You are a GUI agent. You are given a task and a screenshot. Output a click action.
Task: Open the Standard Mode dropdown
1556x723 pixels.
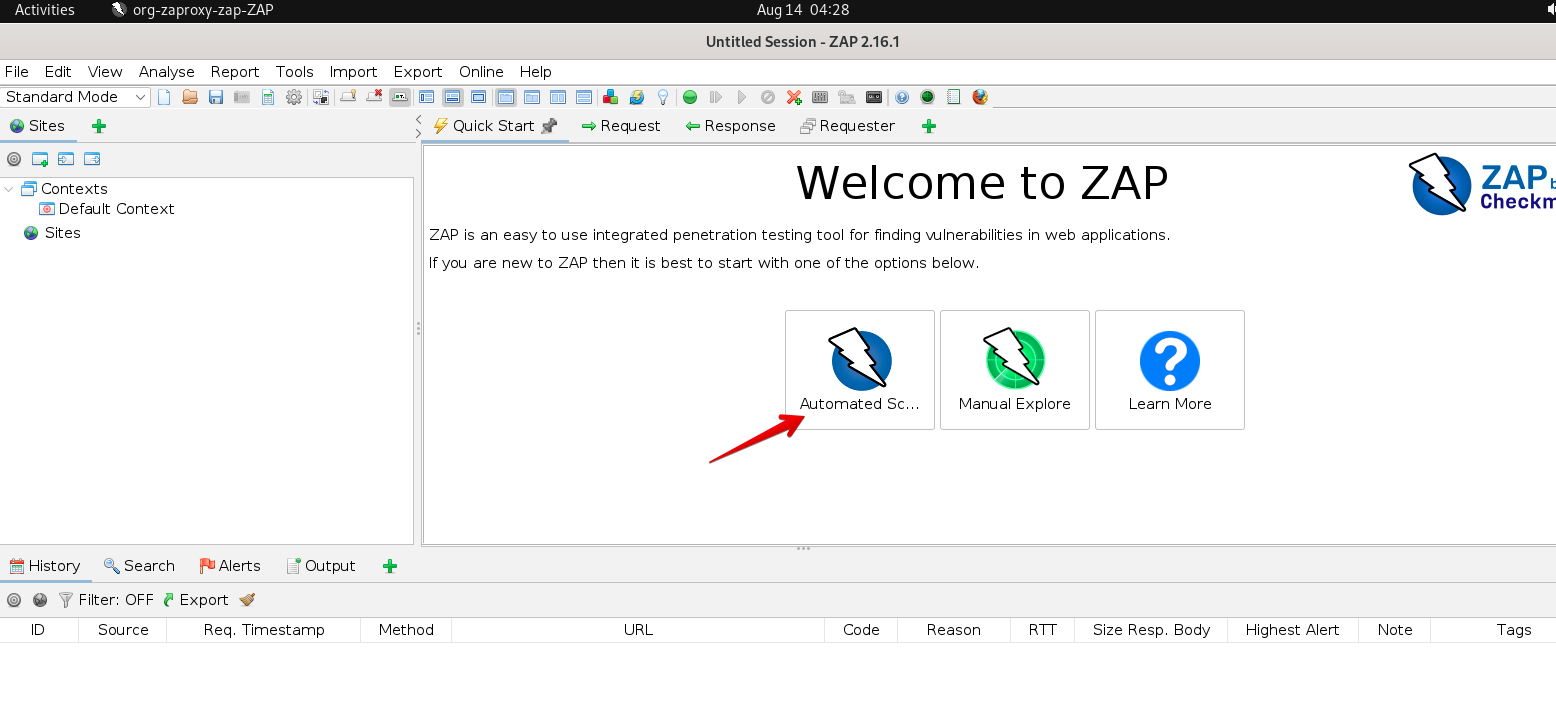point(76,97)
